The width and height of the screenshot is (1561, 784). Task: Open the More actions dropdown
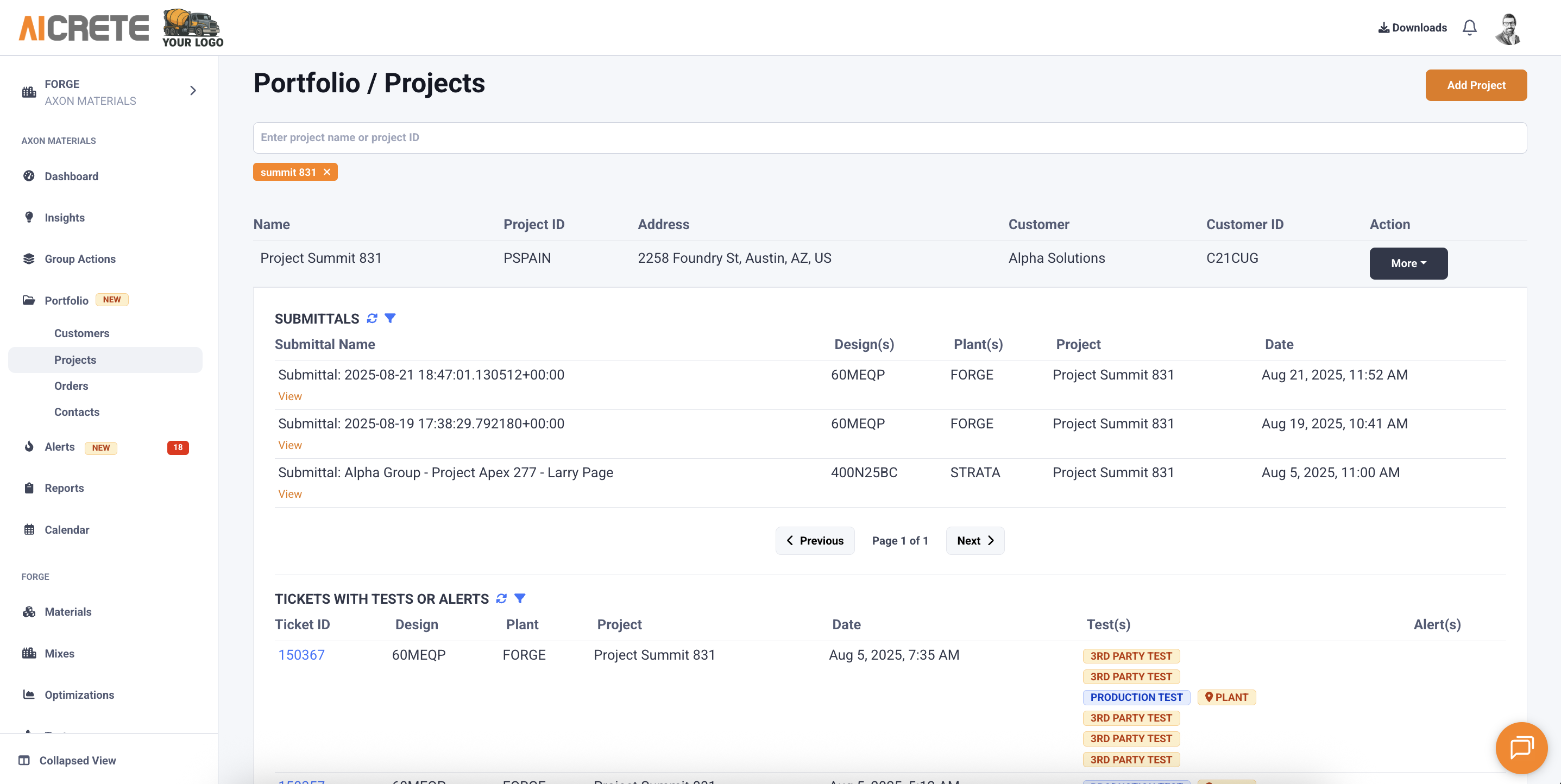click(1408, 263)
